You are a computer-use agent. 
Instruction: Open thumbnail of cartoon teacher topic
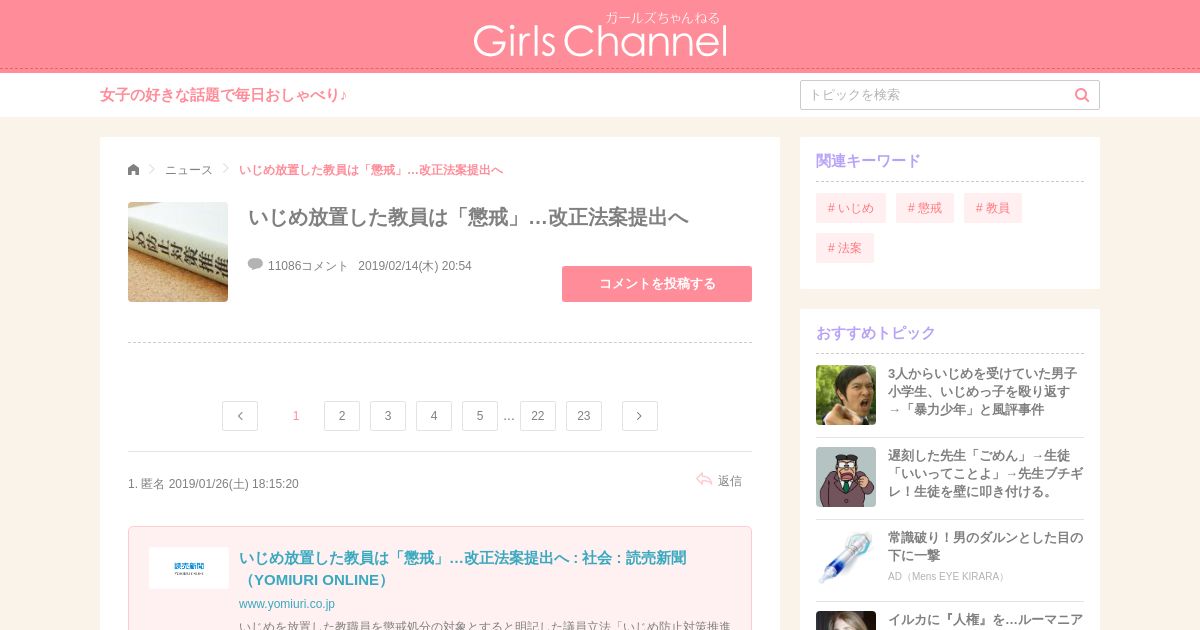point(846,477)
